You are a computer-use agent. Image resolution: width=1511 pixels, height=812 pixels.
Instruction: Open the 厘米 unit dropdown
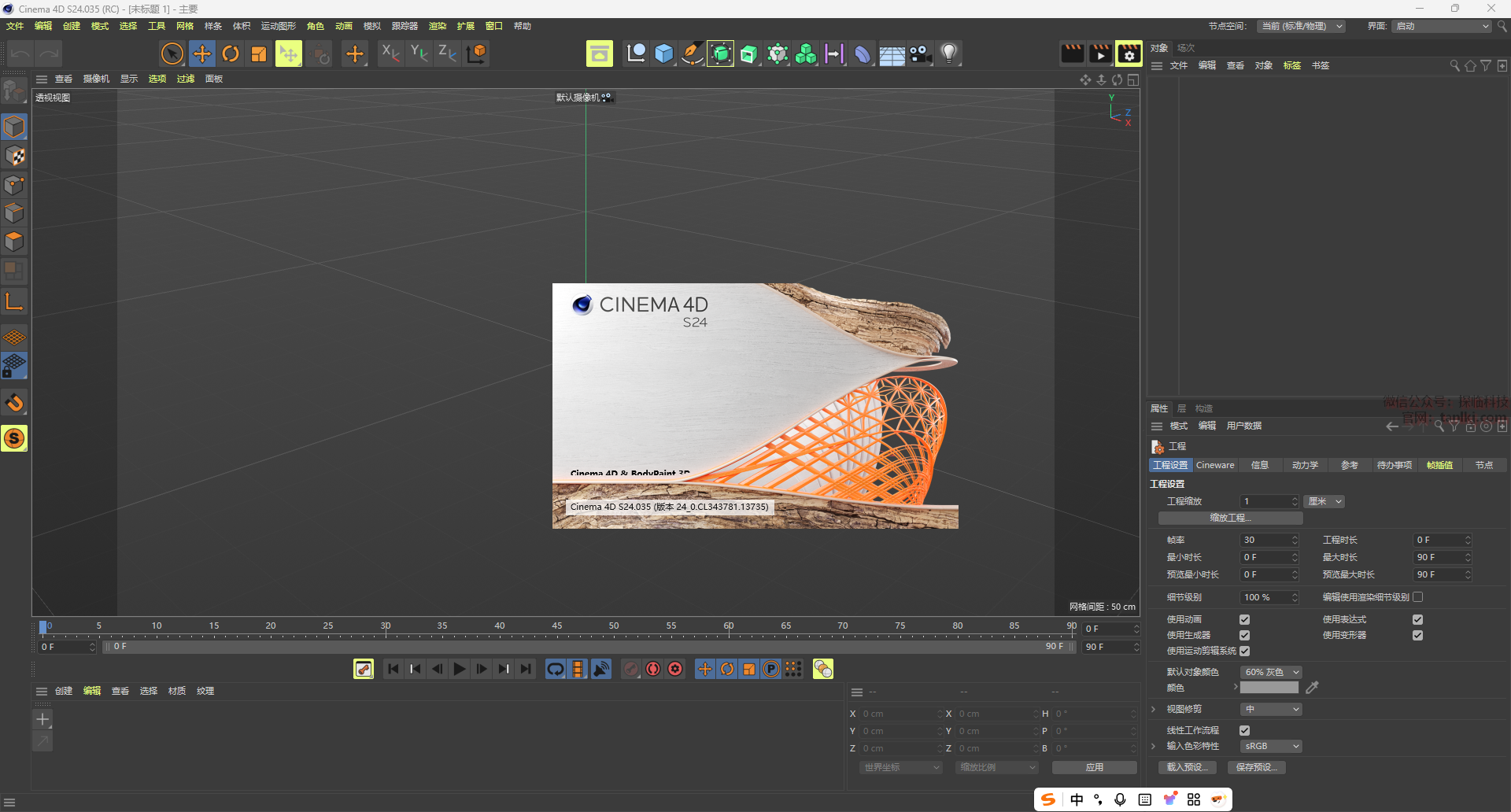coord(1324,501)
